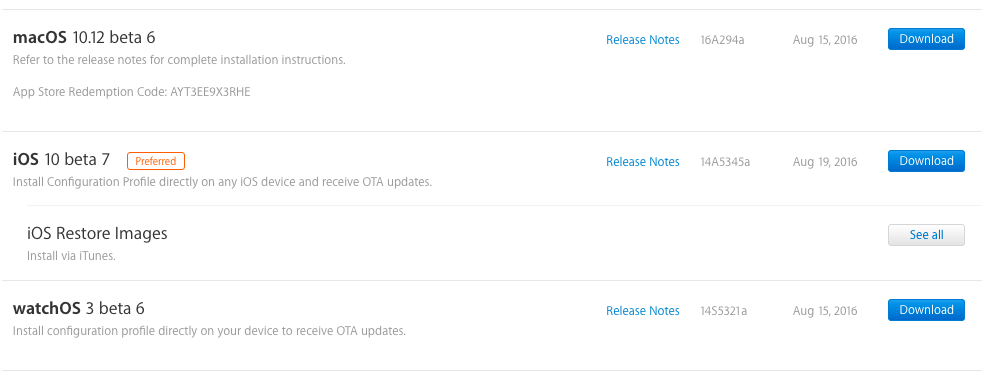996x372 pixels.
Task: Click the iOS Restore Images heading
Action: coord(97,234)
